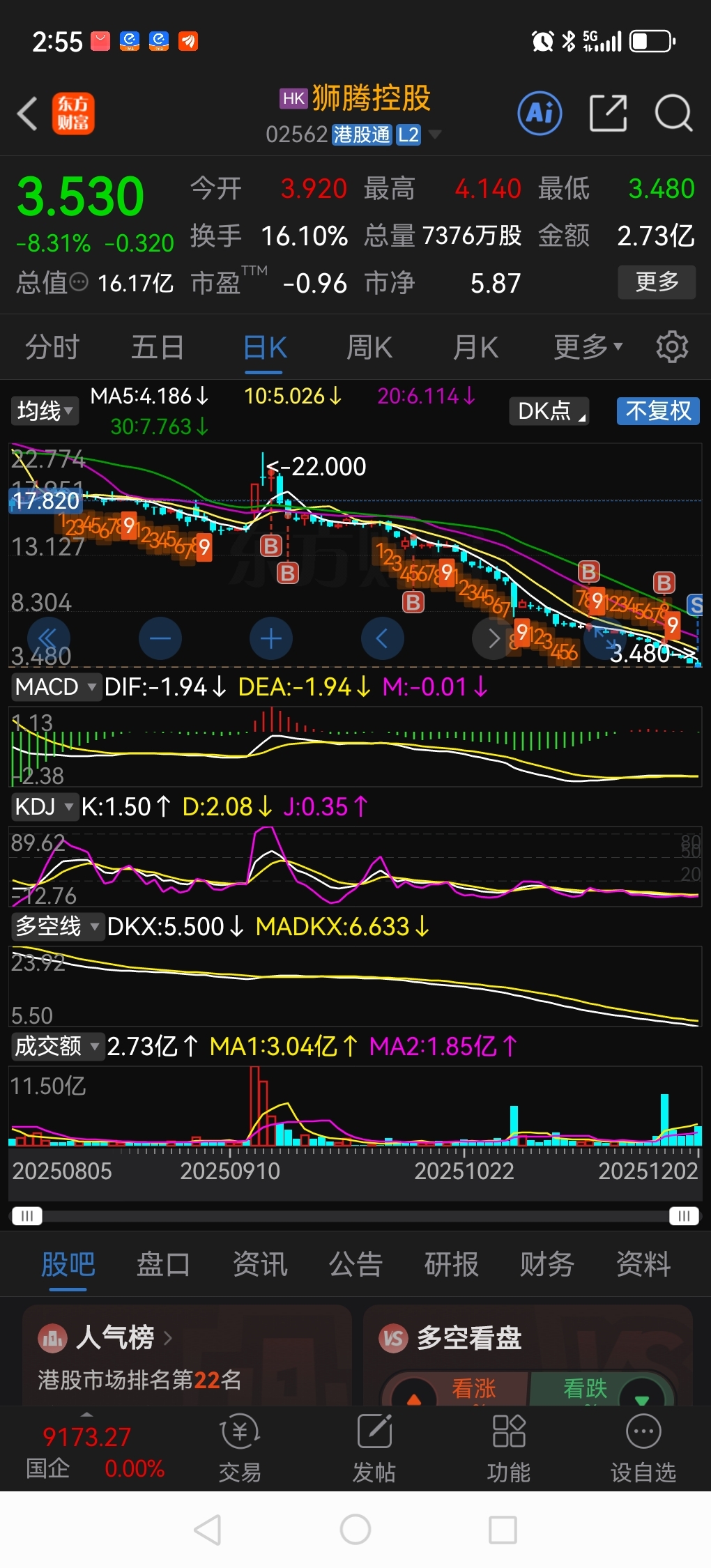This screenshot has height=1568, width=711.
Task: Open chart settings gear icon
Action: tap(672, 346)
